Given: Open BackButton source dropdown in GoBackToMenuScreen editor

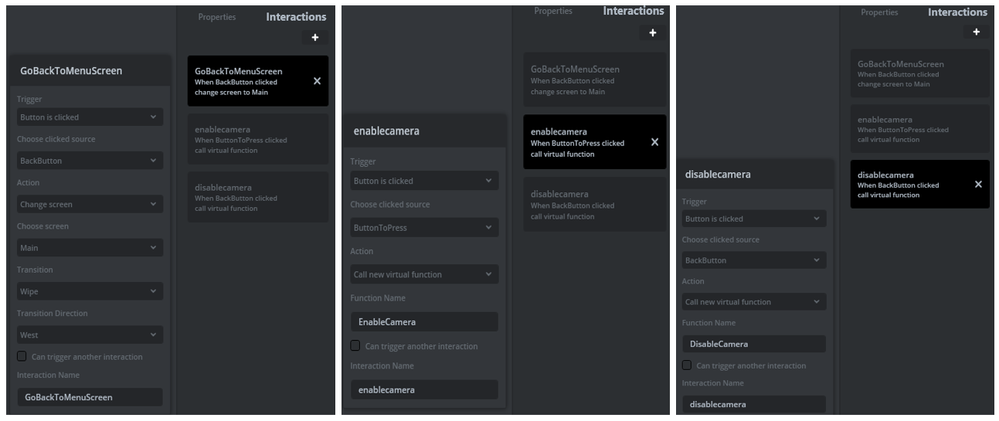Looking at the screenshot, I should (90, 161).
